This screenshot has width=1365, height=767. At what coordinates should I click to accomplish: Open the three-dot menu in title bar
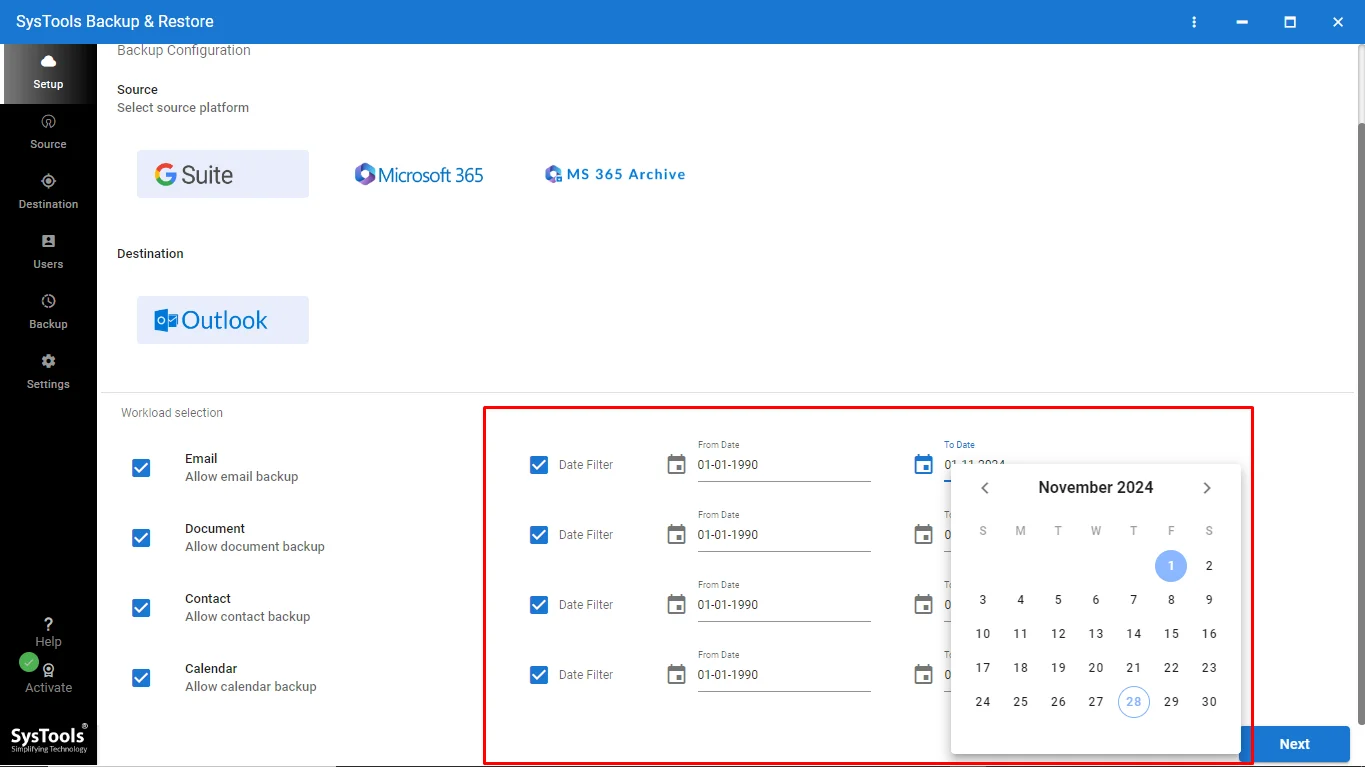click(x=1194, y=22)
